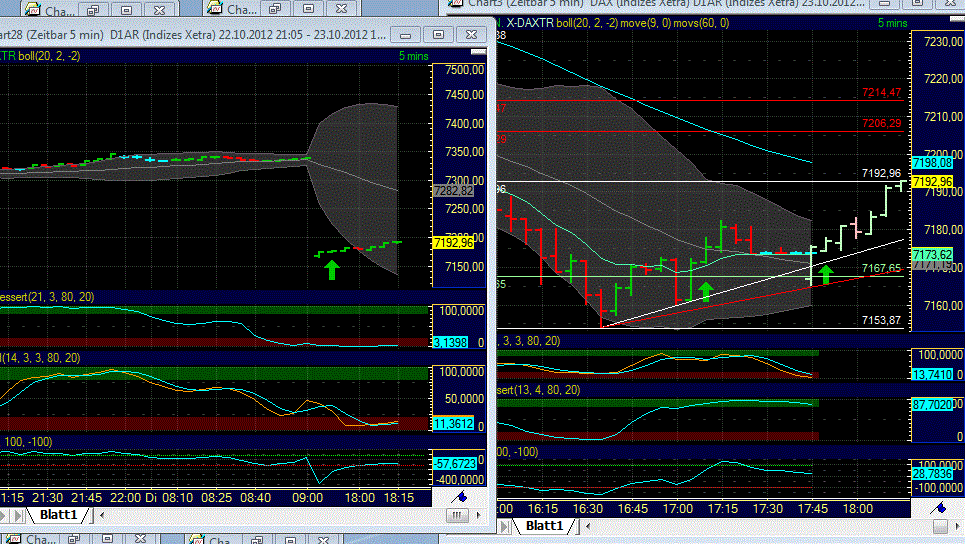The image size is (965, 544).
Task: Click the left scroll arrow of the right chart's scrollbar
Action: click(x=588, y=526)
